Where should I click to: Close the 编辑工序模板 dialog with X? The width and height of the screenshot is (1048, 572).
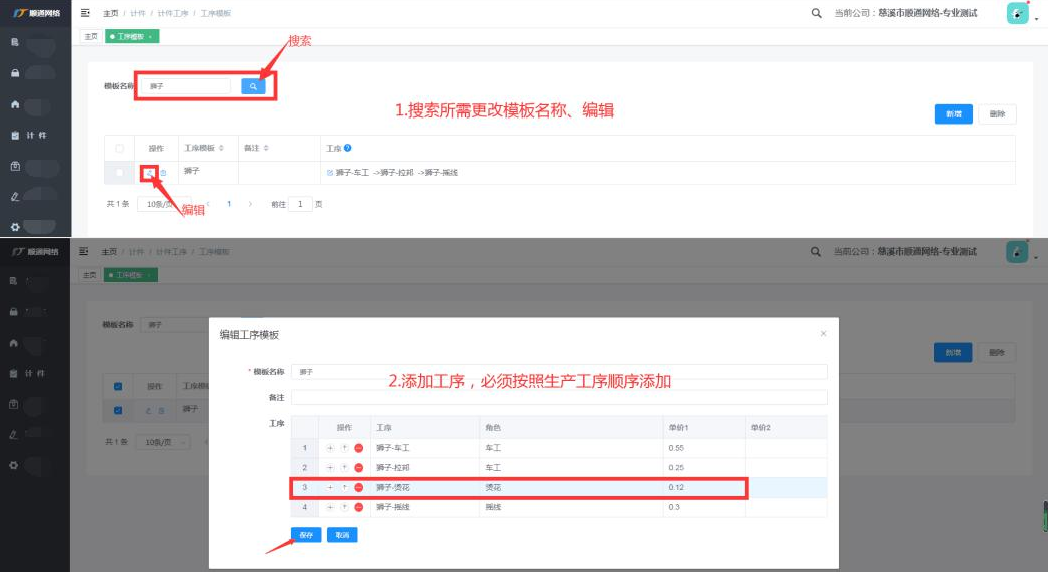pyautogui.click(x=823, y=333)
